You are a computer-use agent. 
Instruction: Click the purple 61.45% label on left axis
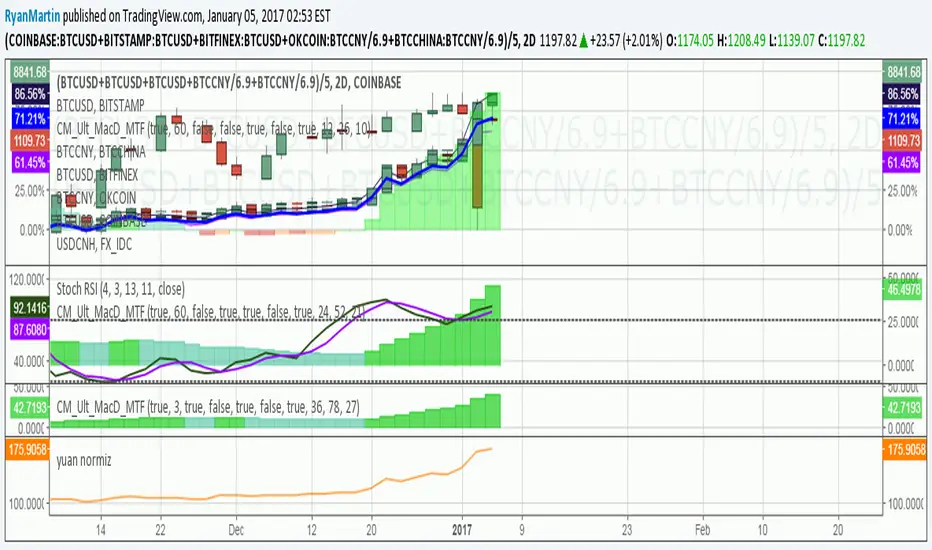click(x=30, y=162)
